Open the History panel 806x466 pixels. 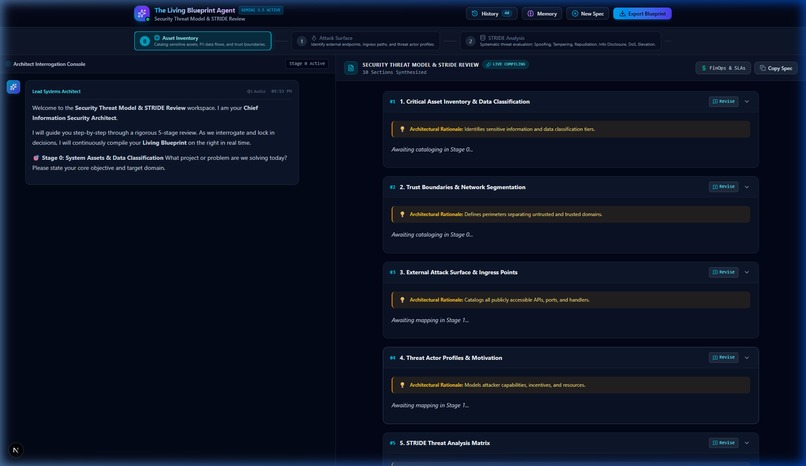click(491, 13)
